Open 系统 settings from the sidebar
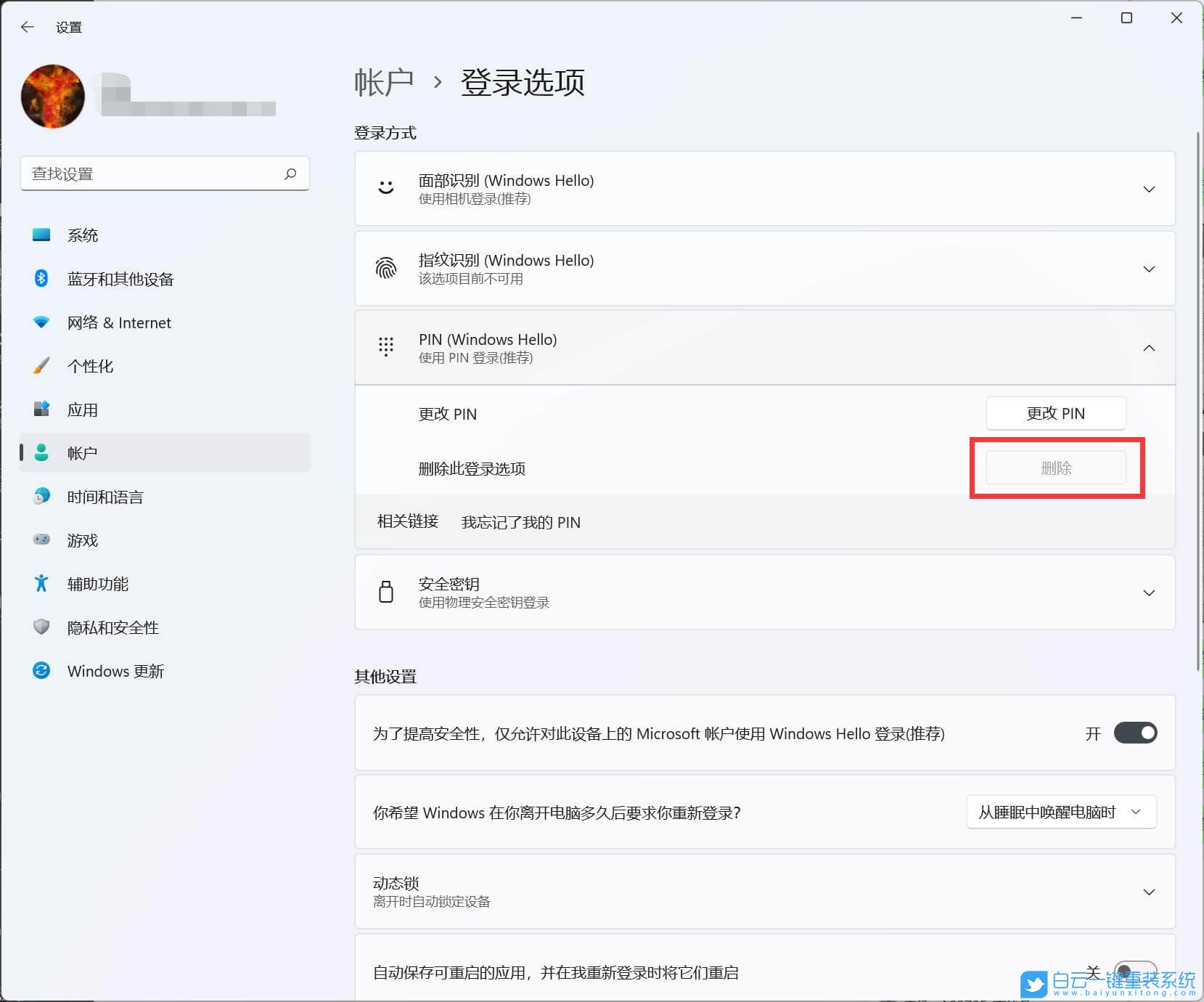 [x=83, y=235]
